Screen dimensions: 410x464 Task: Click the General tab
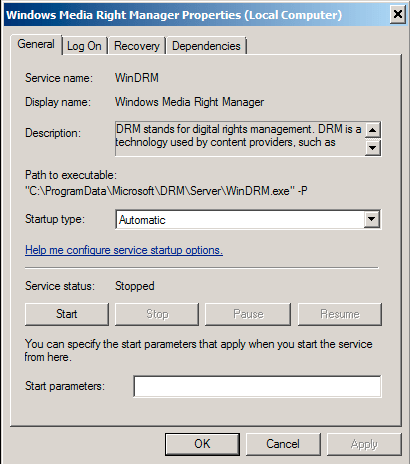click(36, 44)
